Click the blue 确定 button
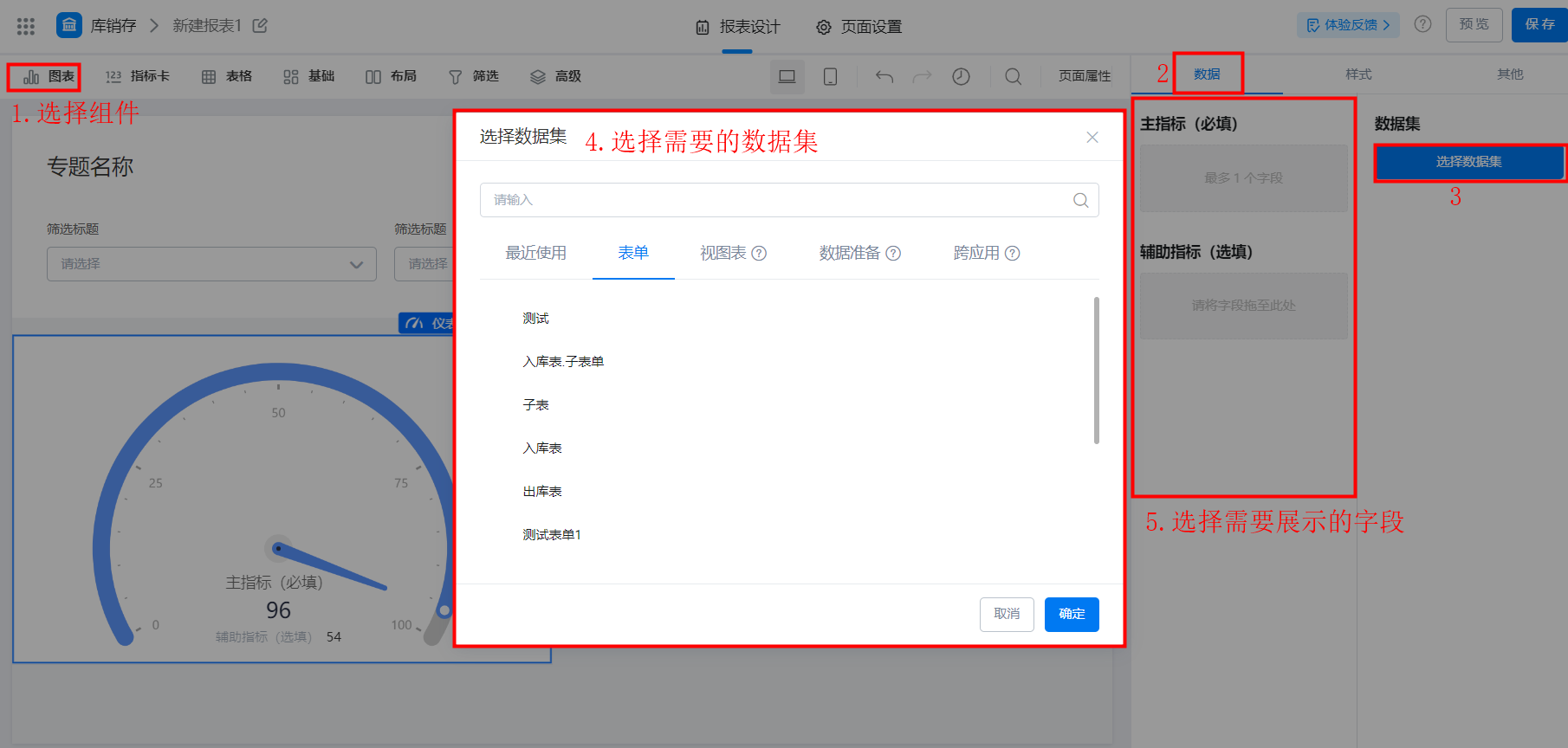Image resolution: width=1568 pixels, height=748 pixels. point(1072,614)
